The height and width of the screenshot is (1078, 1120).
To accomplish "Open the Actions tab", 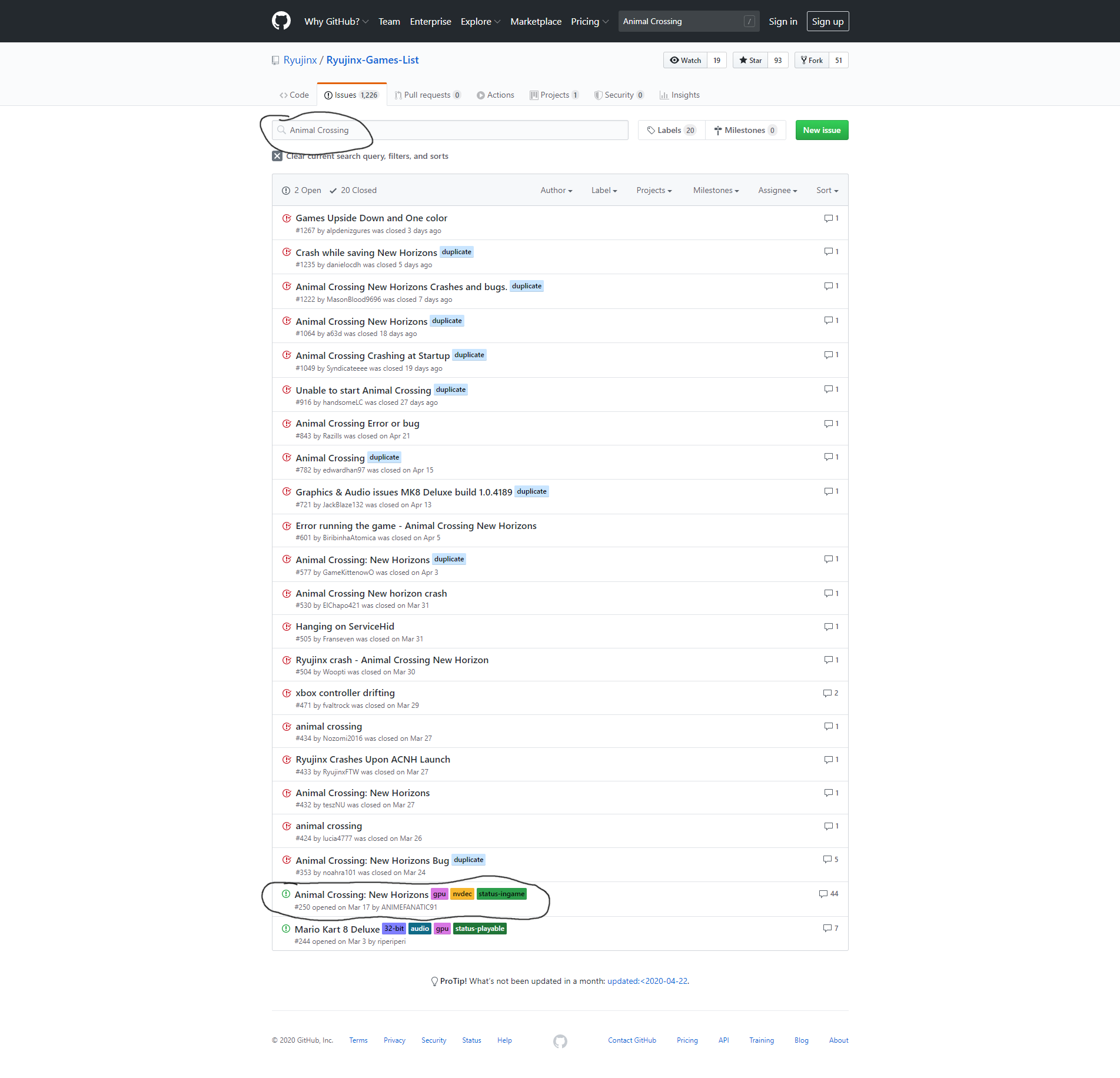I will click(x=496, y=95).
